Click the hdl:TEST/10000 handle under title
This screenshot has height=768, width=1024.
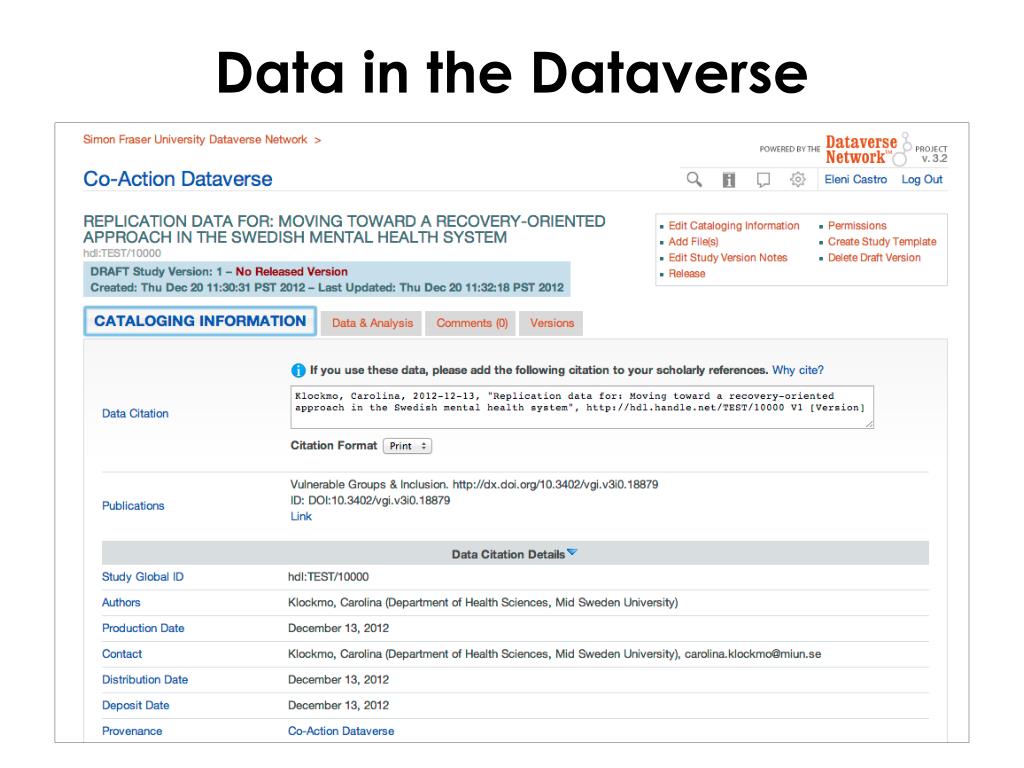click(x=121, y=253)
